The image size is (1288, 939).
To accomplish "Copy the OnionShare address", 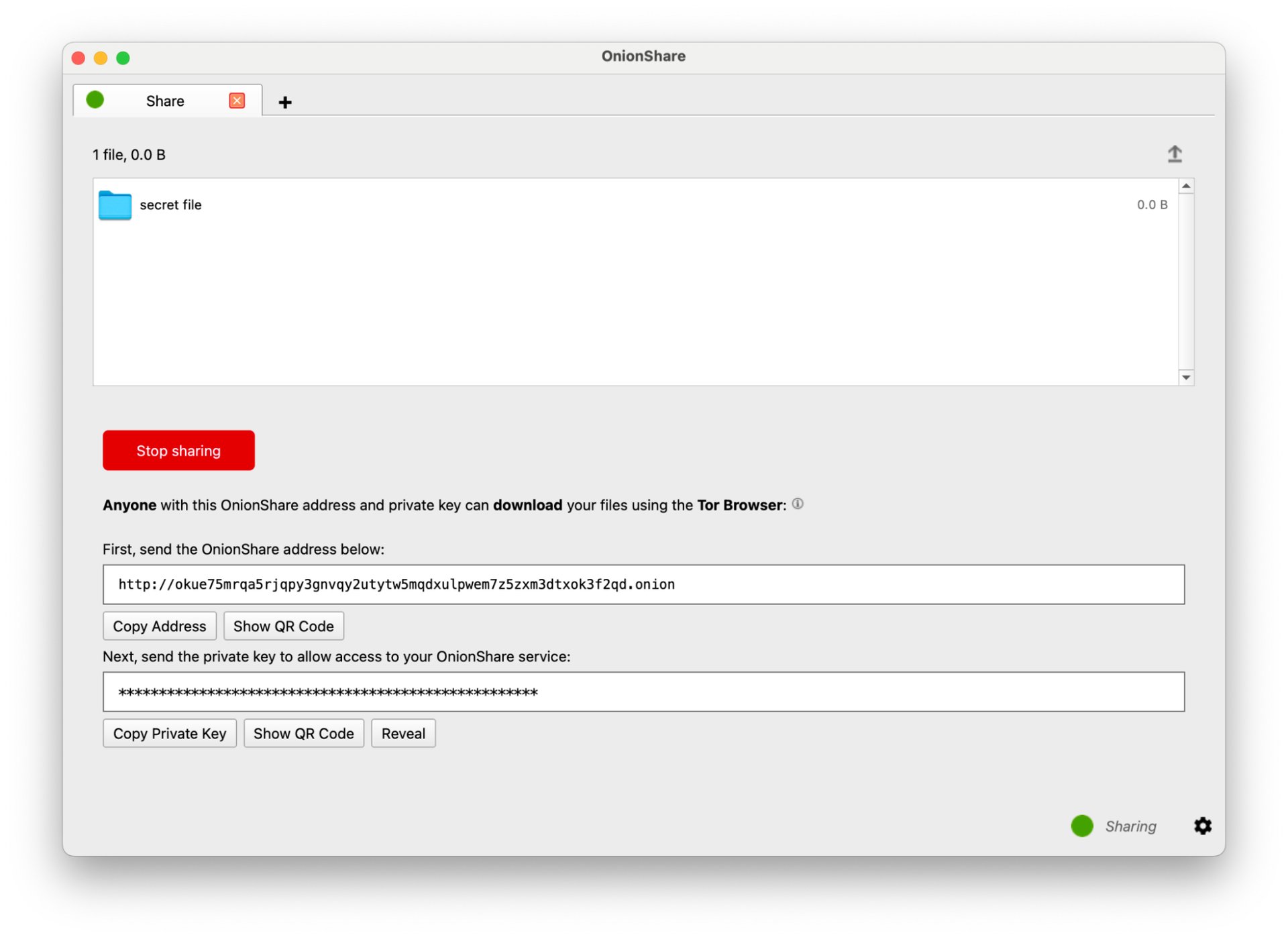I will pyautogui.click(x=160, y=626).
